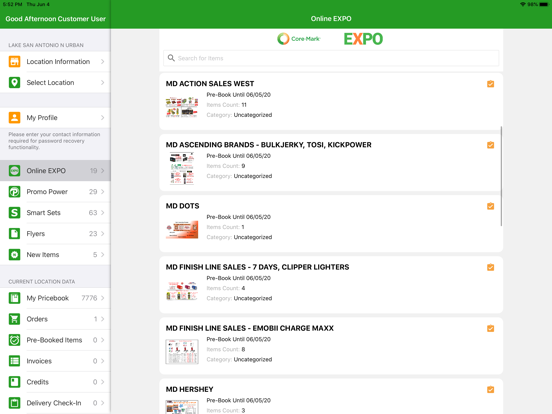Open the Promo Power icon
Viewport: 552px width, 414px height.
pos(14,192)
